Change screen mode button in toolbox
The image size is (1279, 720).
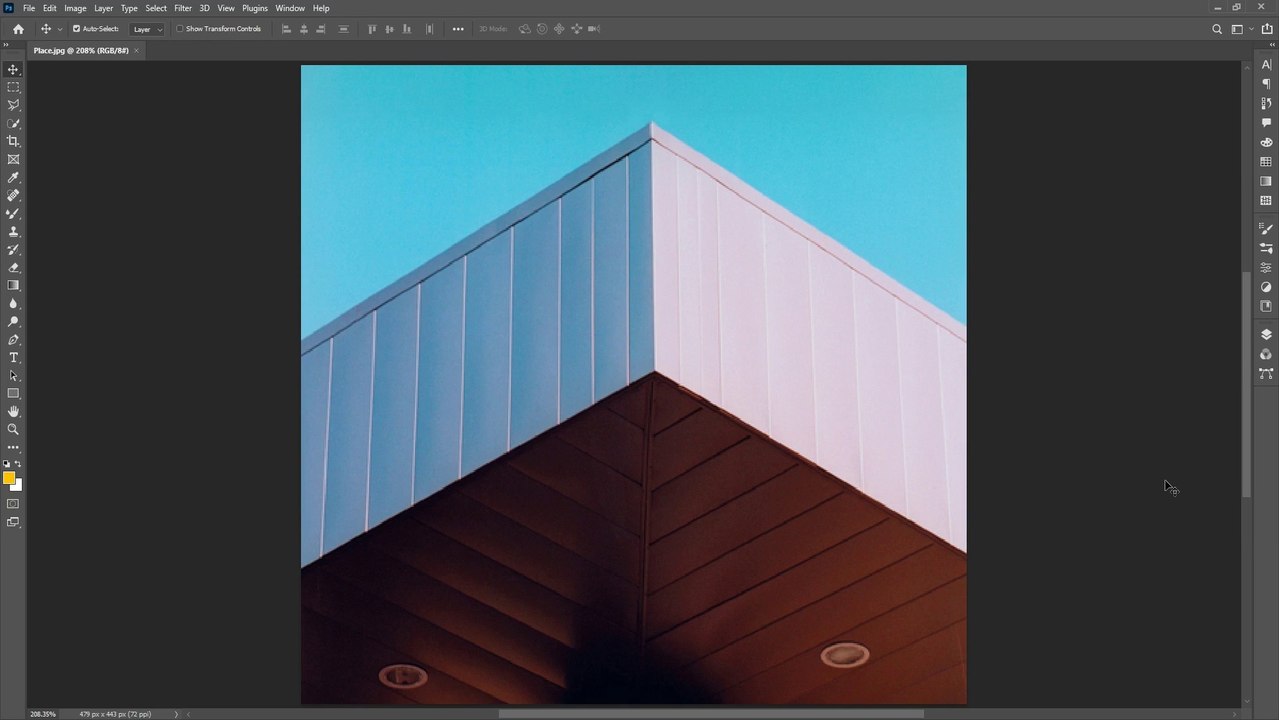tap(13, 522)
